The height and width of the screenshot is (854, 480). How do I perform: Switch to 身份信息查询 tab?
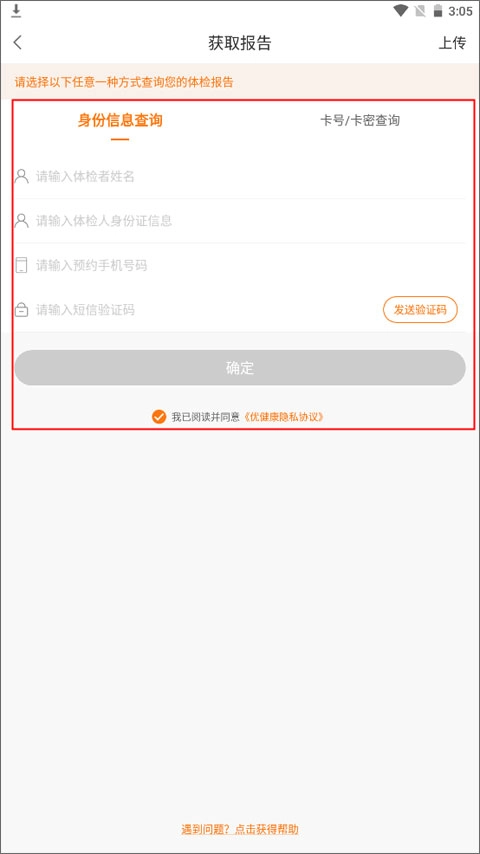point(120,120)
